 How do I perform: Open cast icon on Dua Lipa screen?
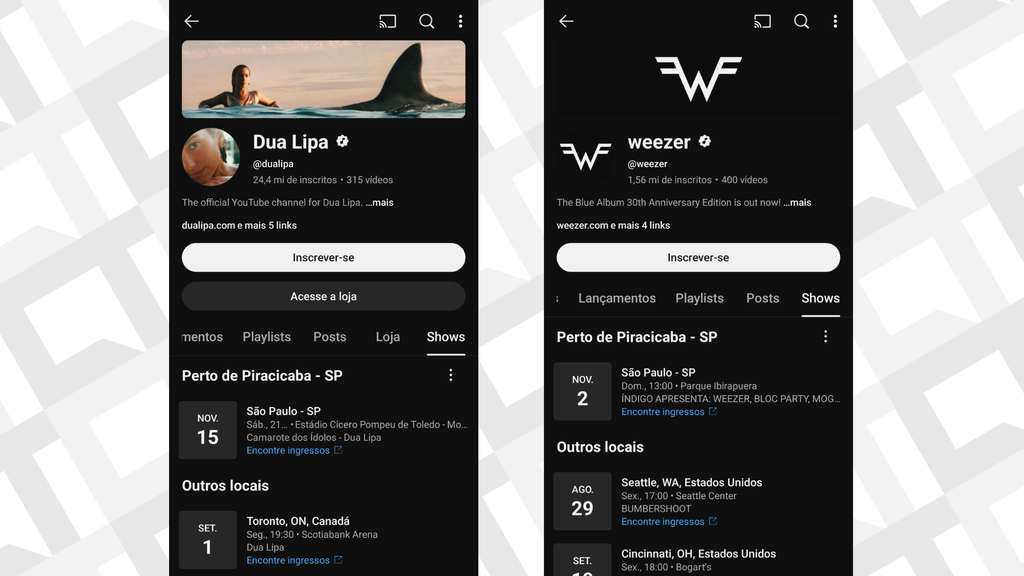click(388, 22)
